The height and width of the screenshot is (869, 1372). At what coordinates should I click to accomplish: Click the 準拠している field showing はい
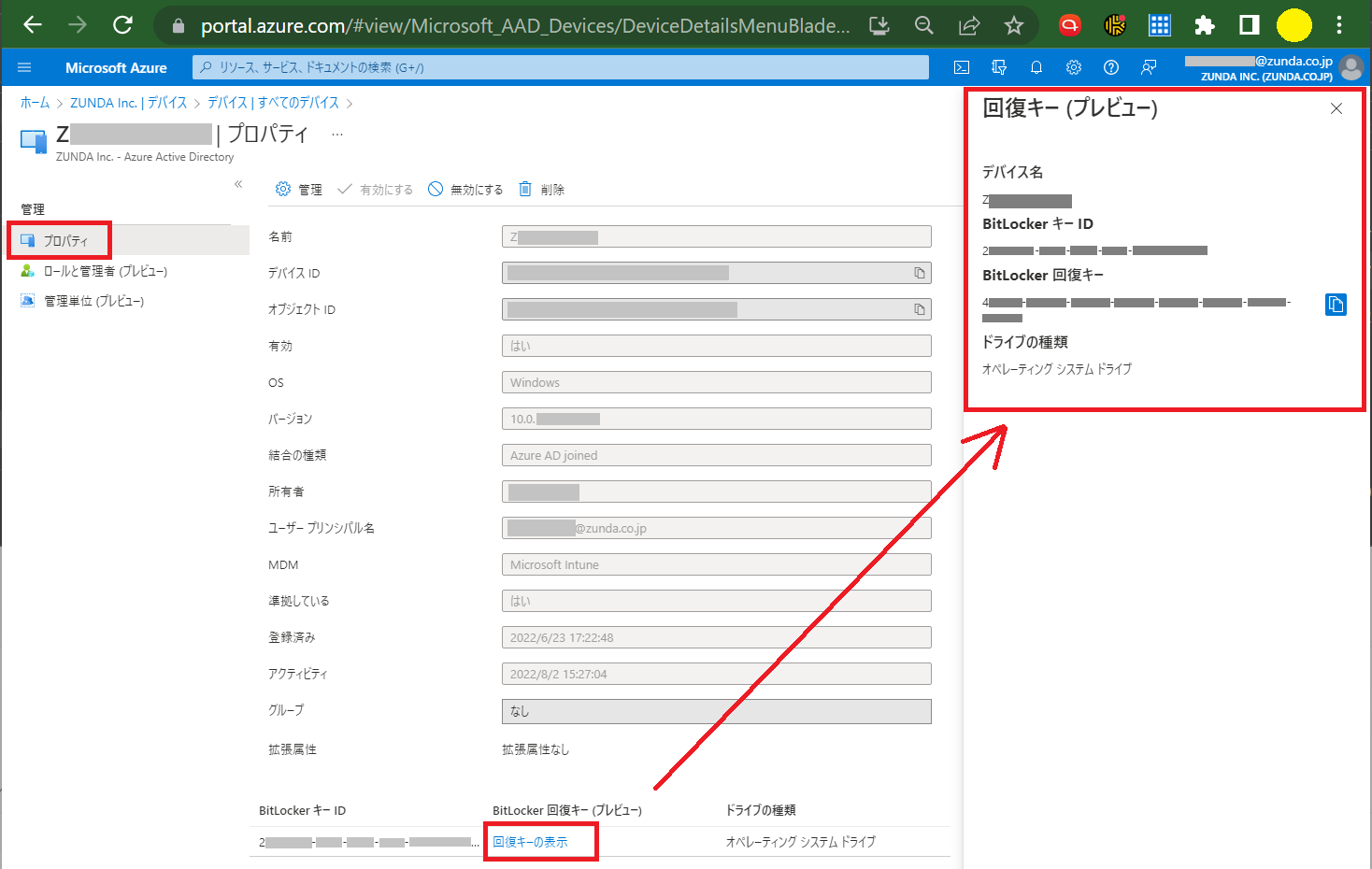[x=717, y=601]
